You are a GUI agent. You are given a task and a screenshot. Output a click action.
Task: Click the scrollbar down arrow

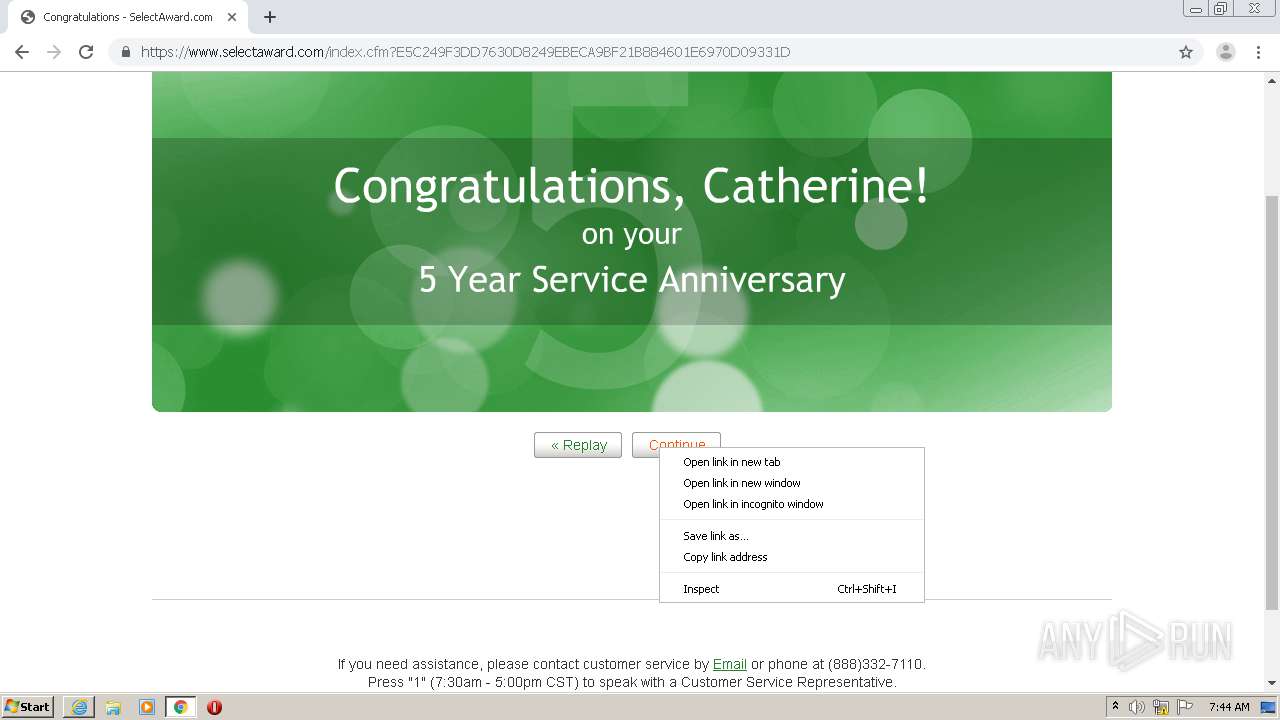(1272, 683)
